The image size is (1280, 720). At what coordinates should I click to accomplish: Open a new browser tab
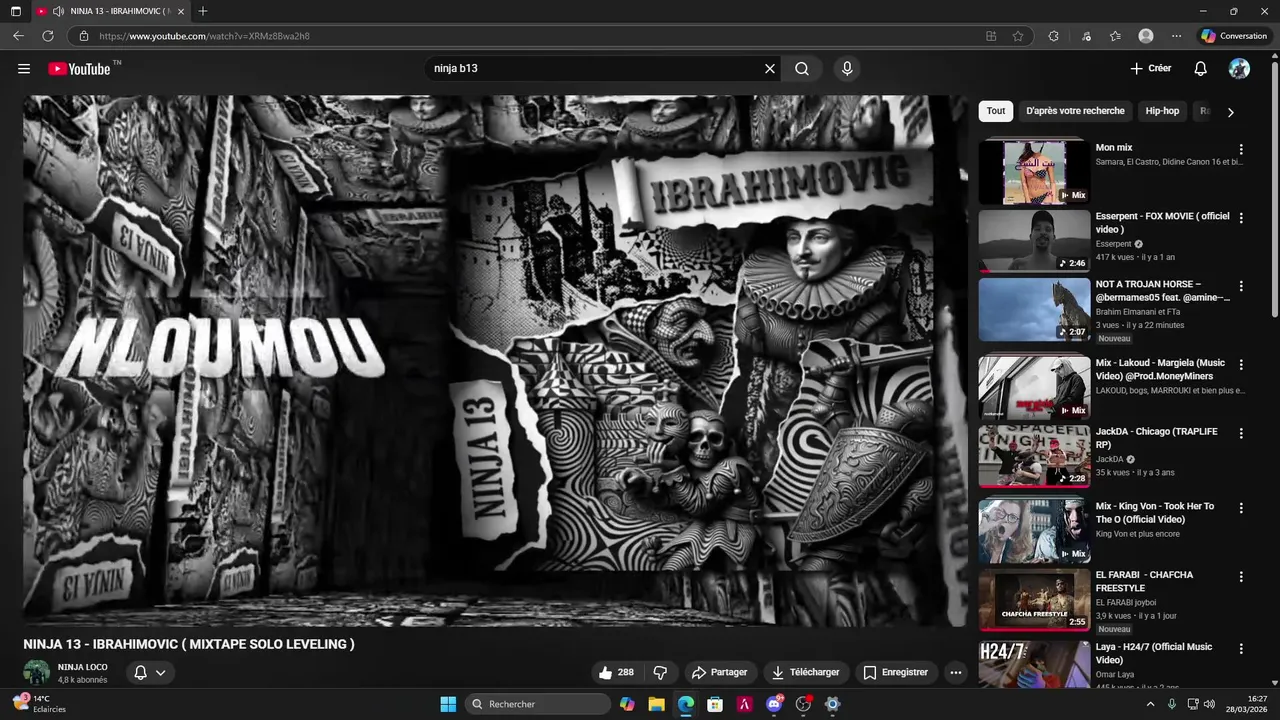point(203,11)
